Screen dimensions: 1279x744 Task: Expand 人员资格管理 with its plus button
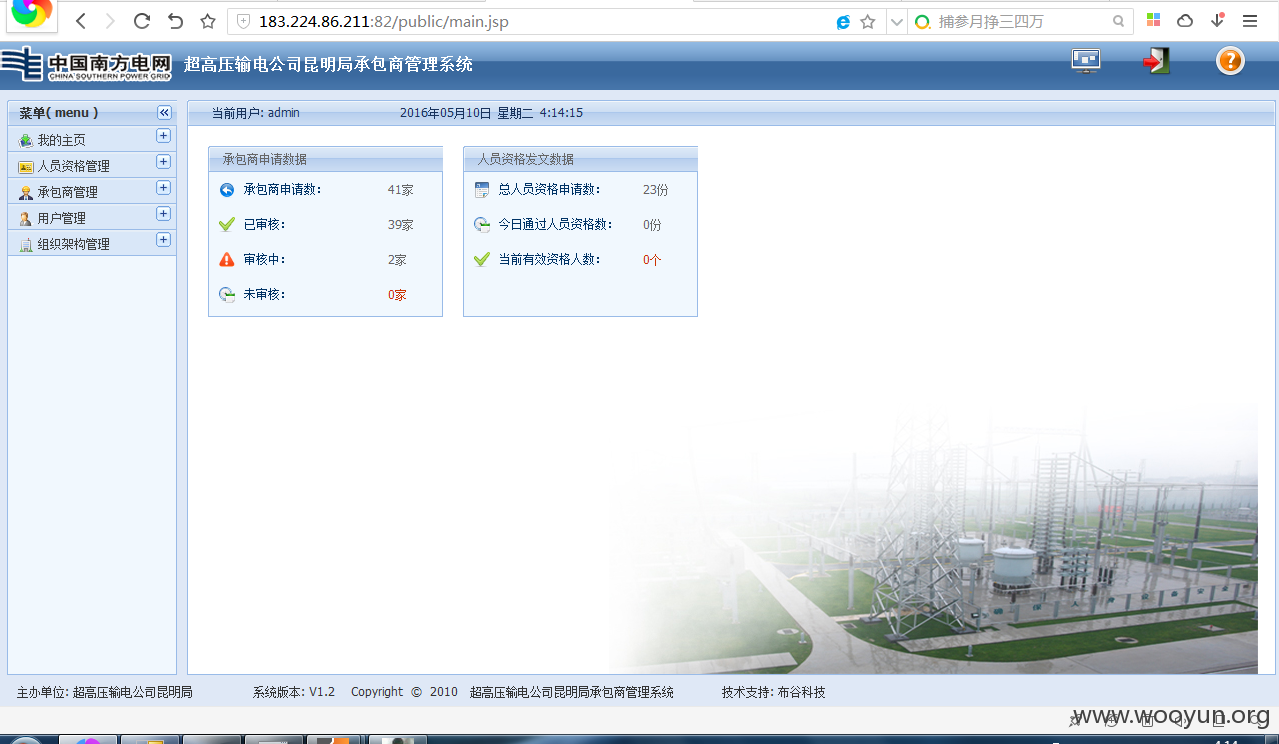tap(163, 162)
